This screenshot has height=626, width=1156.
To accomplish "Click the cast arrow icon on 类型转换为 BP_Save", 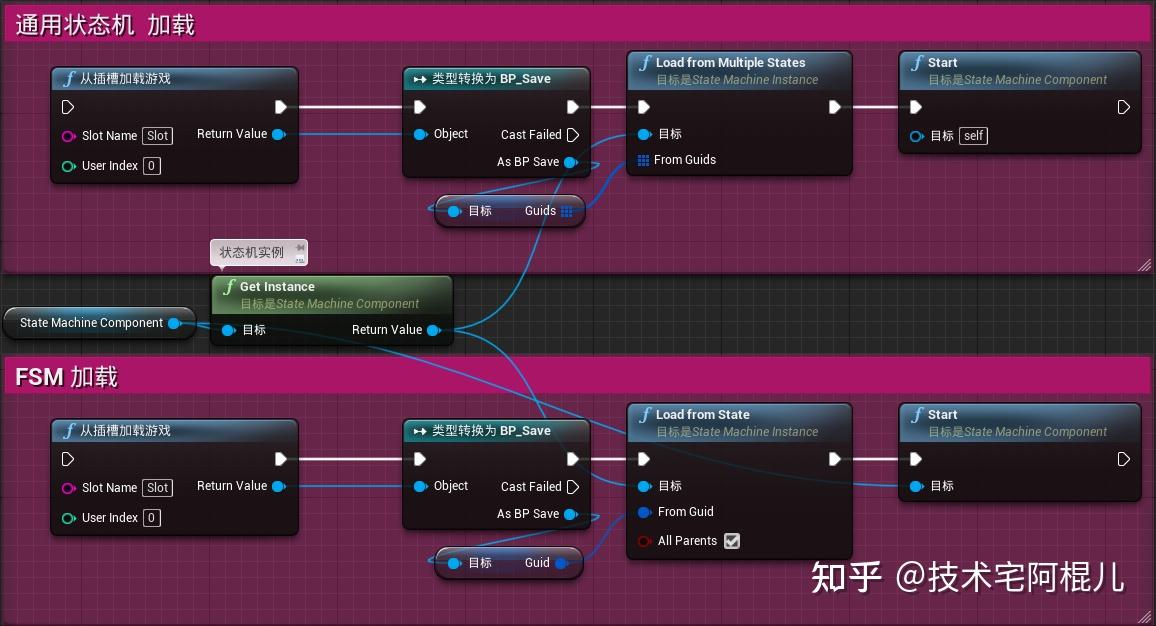I will [419, 78].
